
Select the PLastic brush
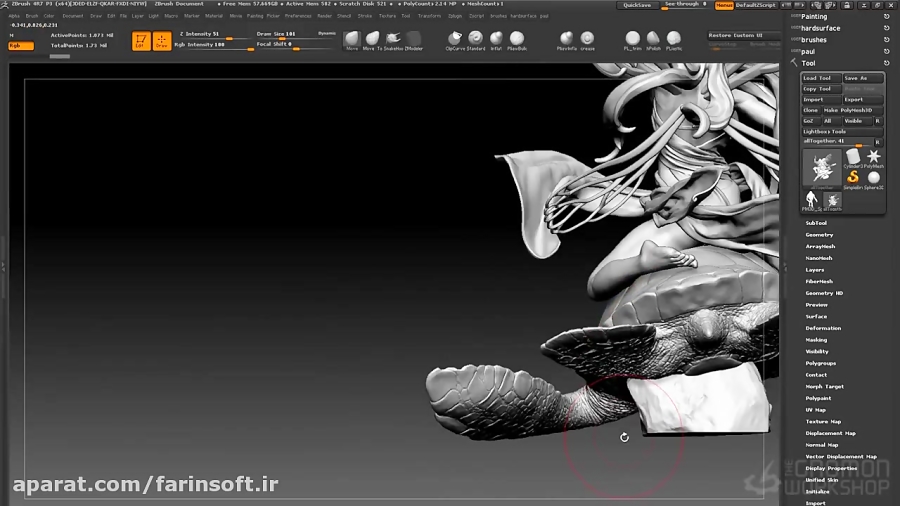(674, 40)
